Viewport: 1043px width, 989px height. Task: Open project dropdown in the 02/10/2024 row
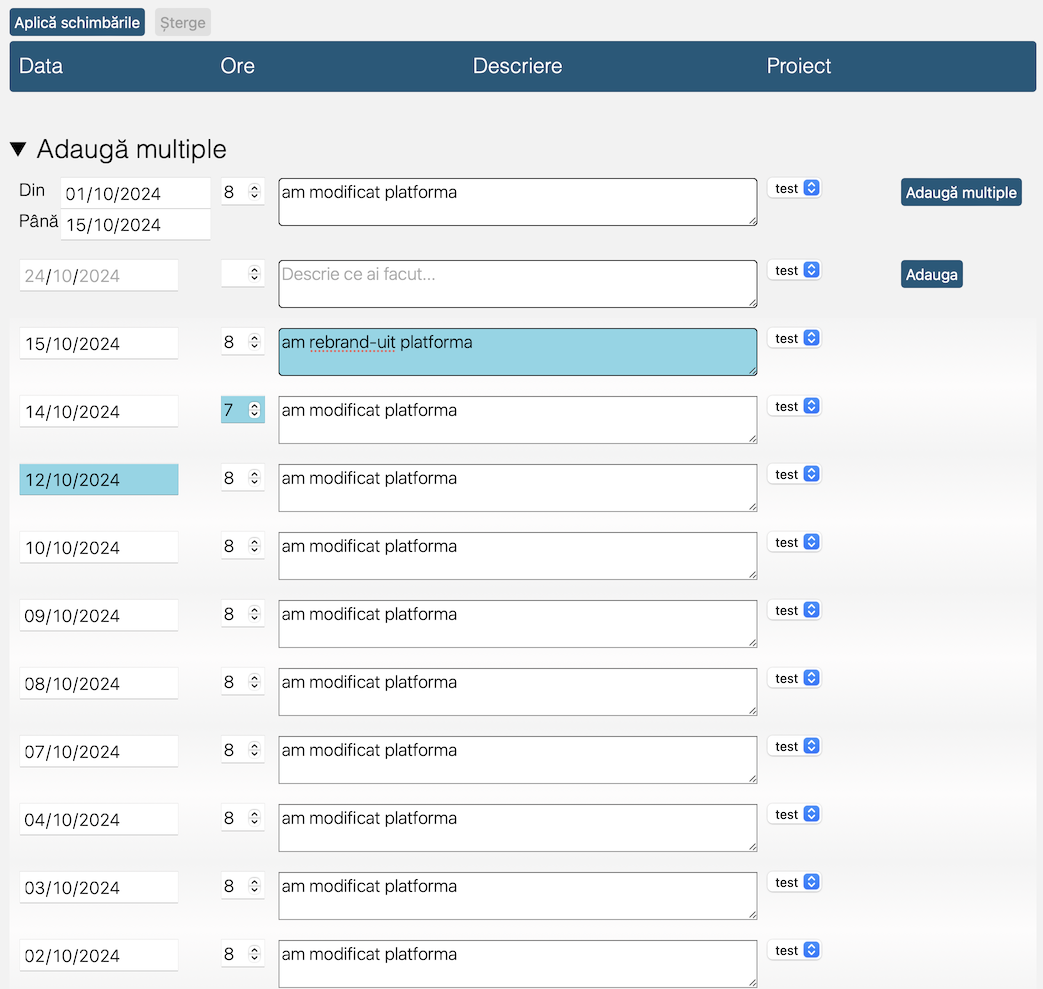tap(794, 950)
